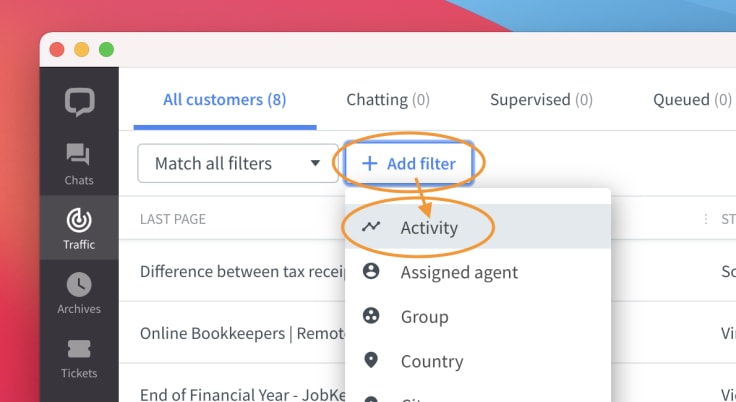
Task: Choose Assigned agent filter option
Action: pos(478,272)
